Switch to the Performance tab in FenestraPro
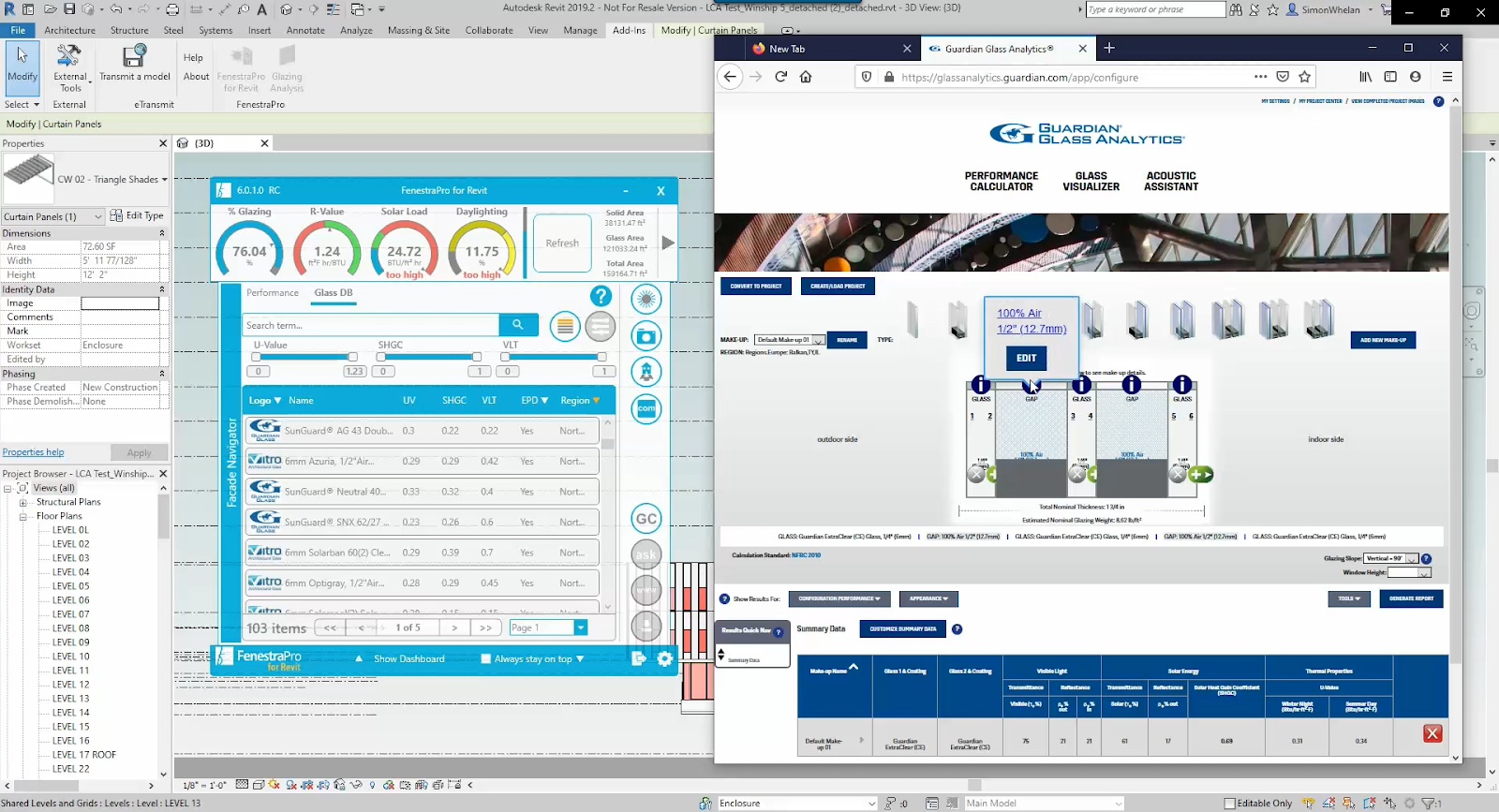 click(x=272, y=292)
